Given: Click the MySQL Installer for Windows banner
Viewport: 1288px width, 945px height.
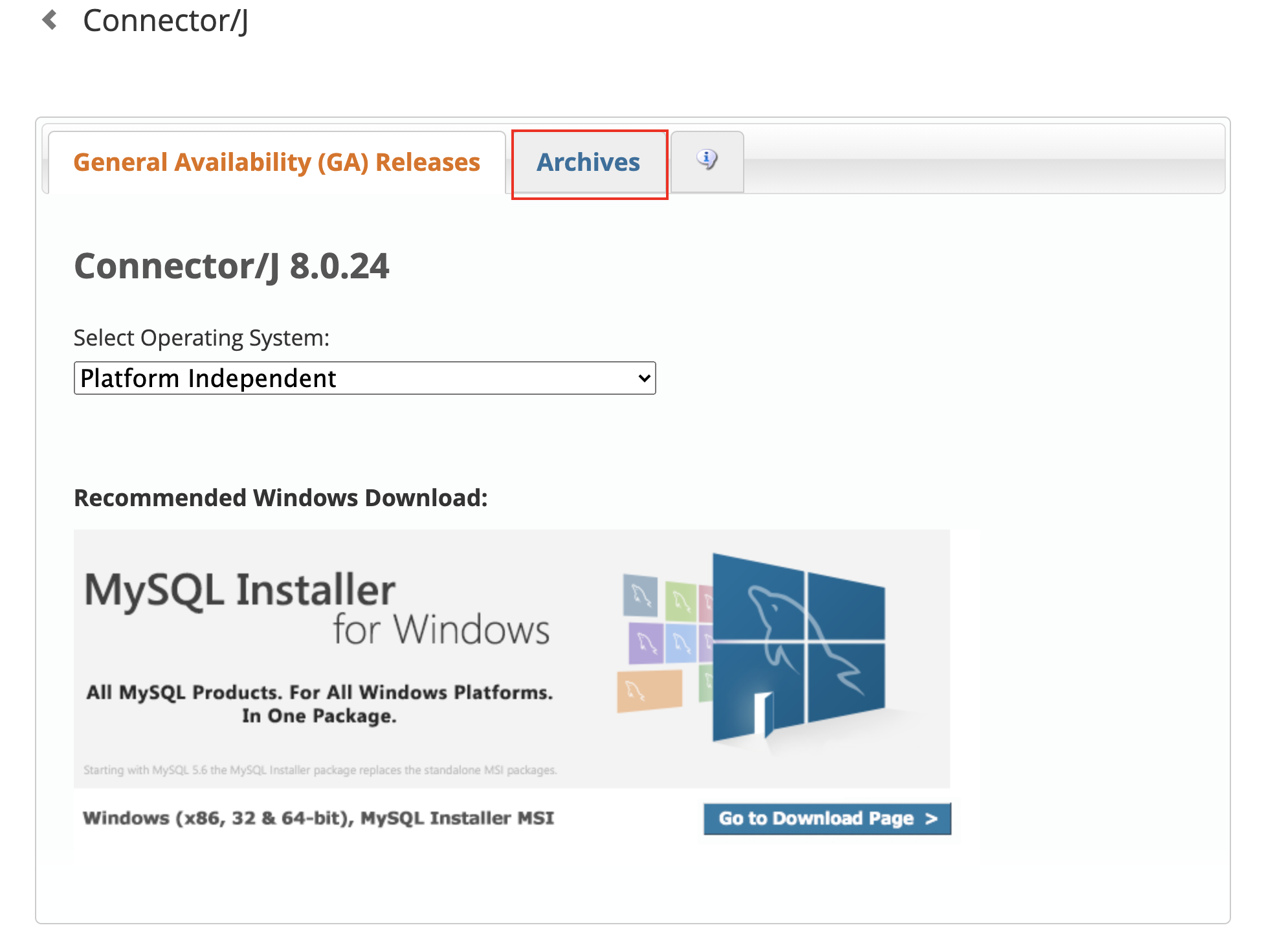Looking at the screenshot, I should [x=511, y=658].
